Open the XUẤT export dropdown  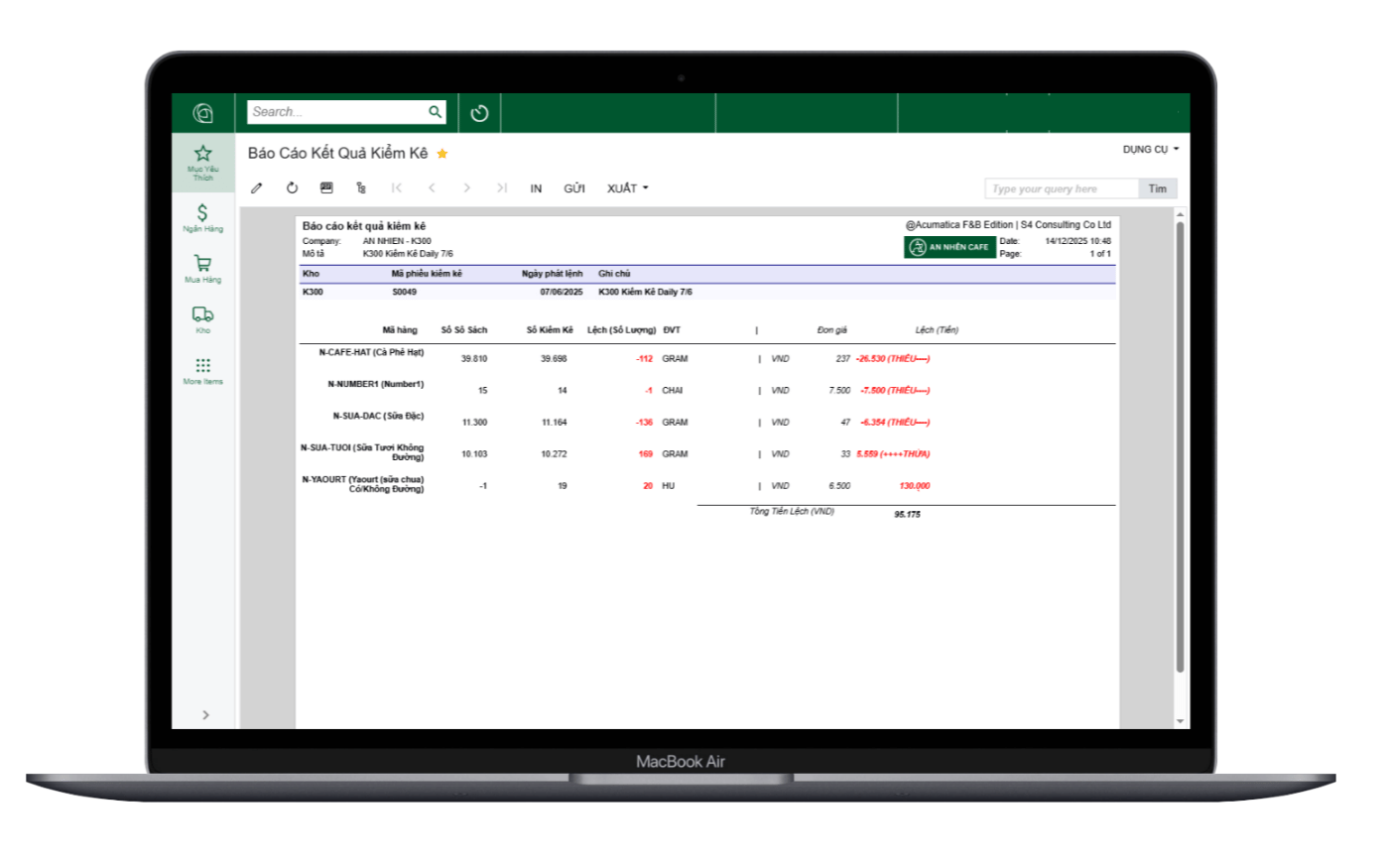pos(628,188)
